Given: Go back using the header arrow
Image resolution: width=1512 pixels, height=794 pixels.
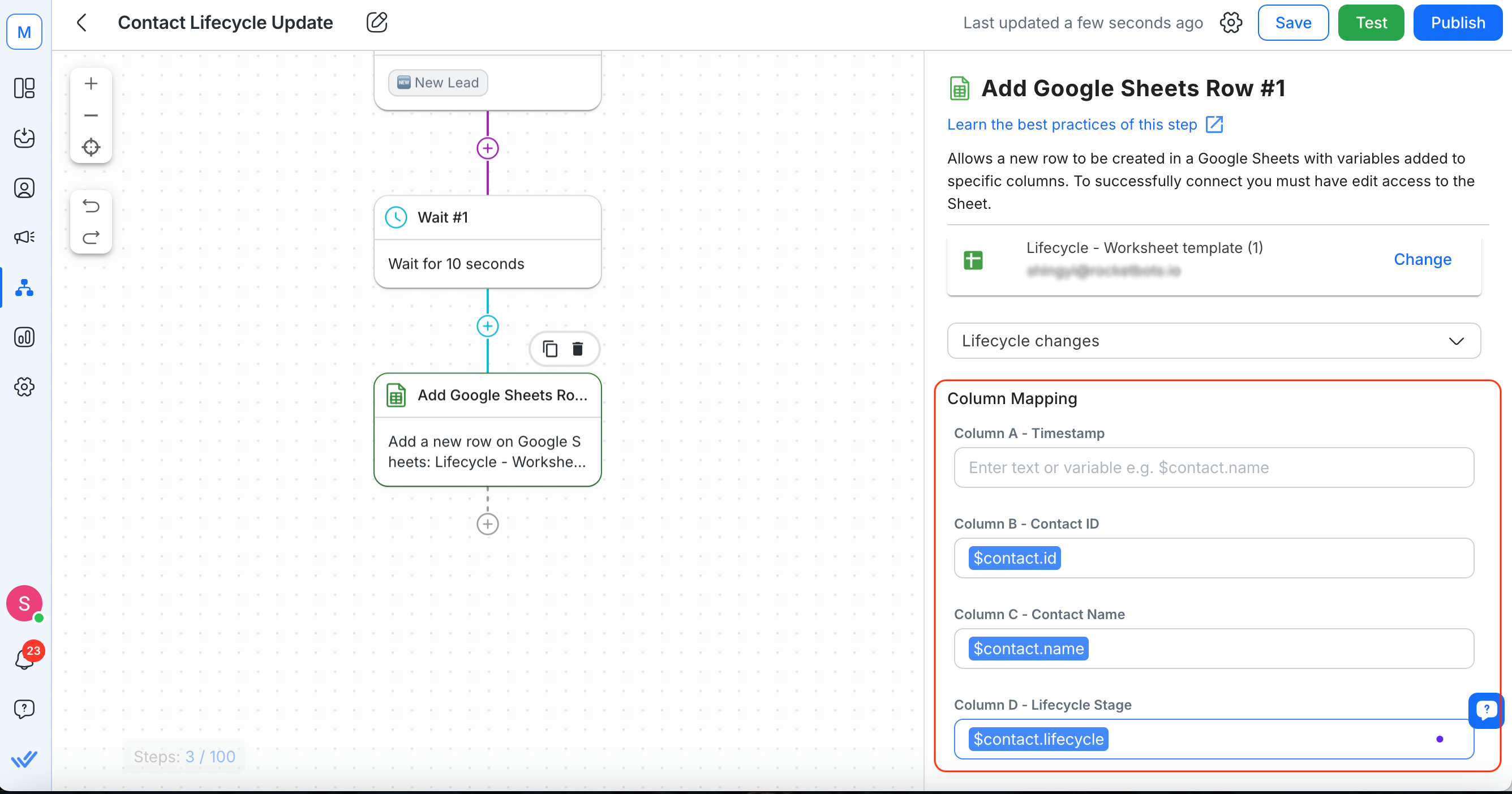Looking at the screenshot, I should [x=82, y=23].
